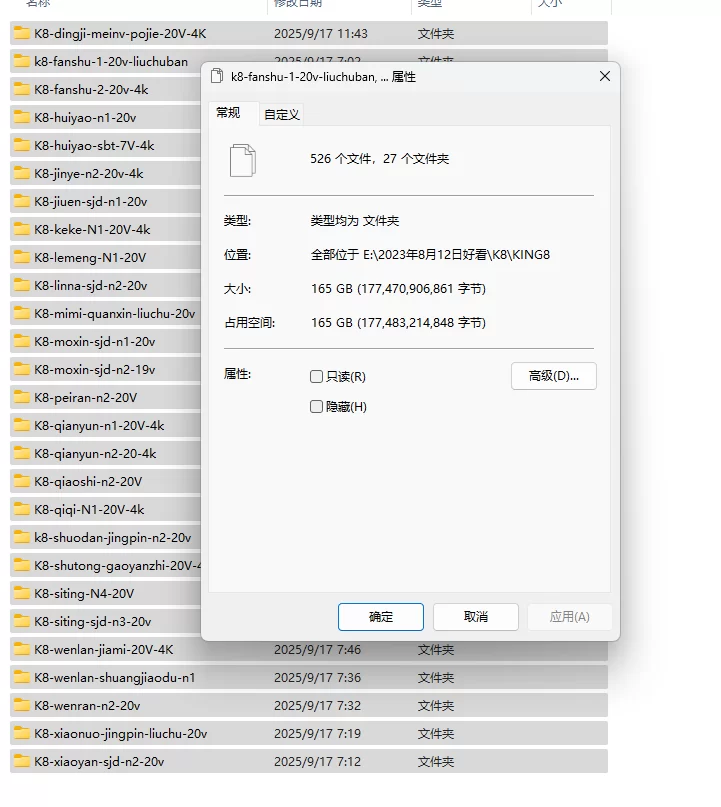Viewport: 721px width, 807px height.
Task: Select the K8-wenlan-jiami-20V-4K folder row
Action: pyautogui.click(x=103, y=650)
